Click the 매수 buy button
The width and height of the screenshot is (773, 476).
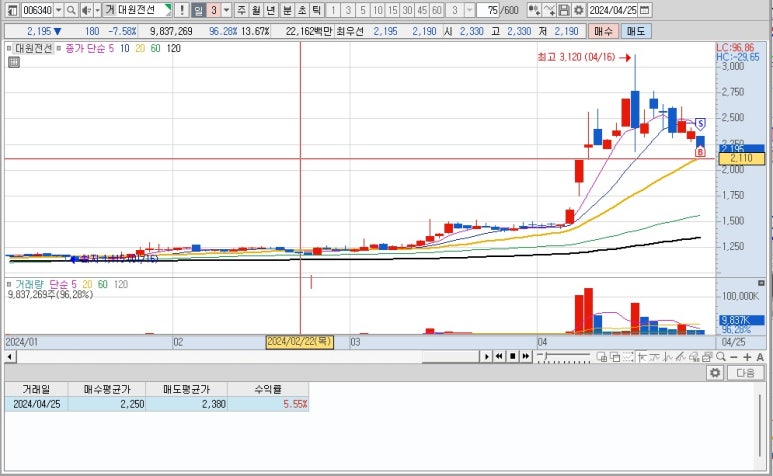(x=603, y=31)
